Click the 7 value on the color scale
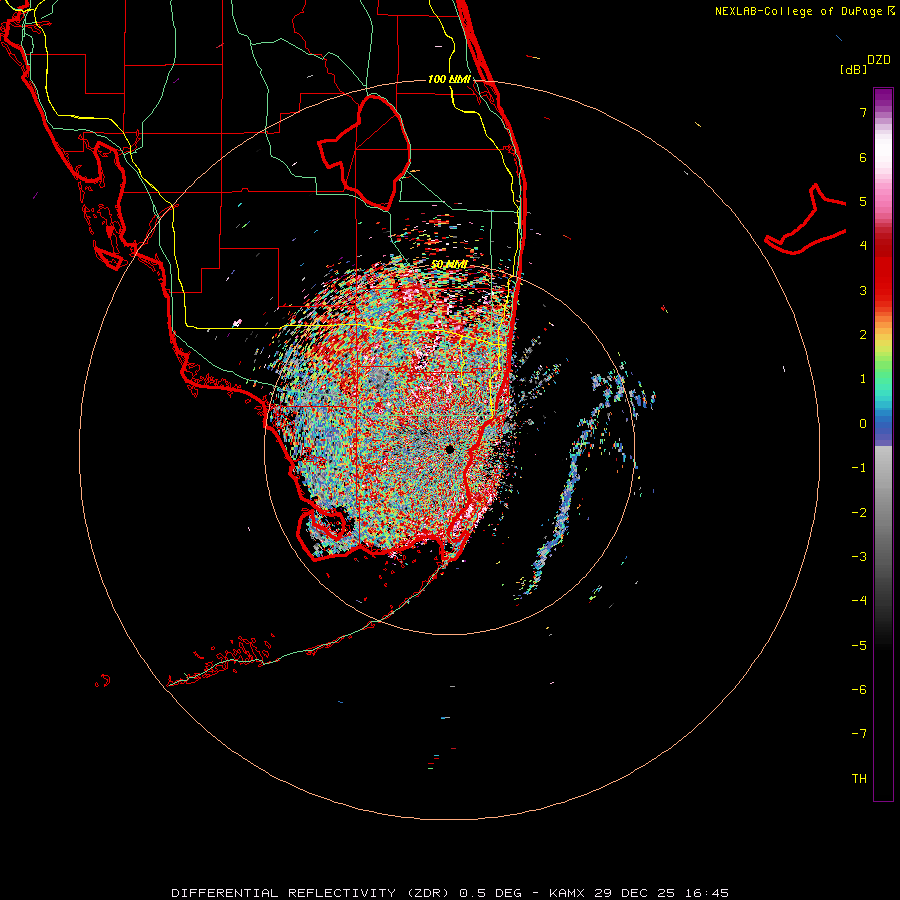 (863, 112)
